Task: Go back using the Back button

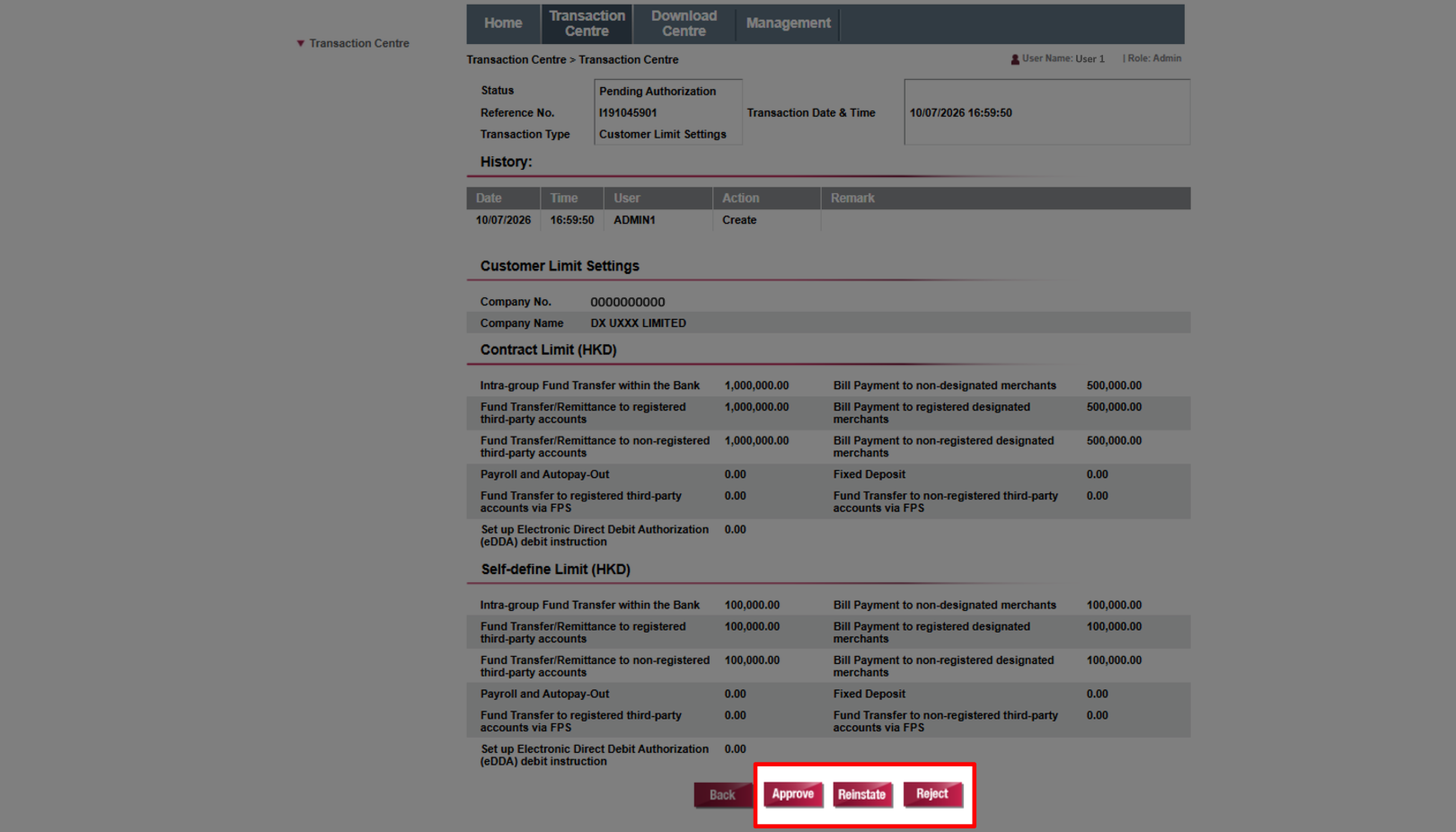Action: [721, 795]
